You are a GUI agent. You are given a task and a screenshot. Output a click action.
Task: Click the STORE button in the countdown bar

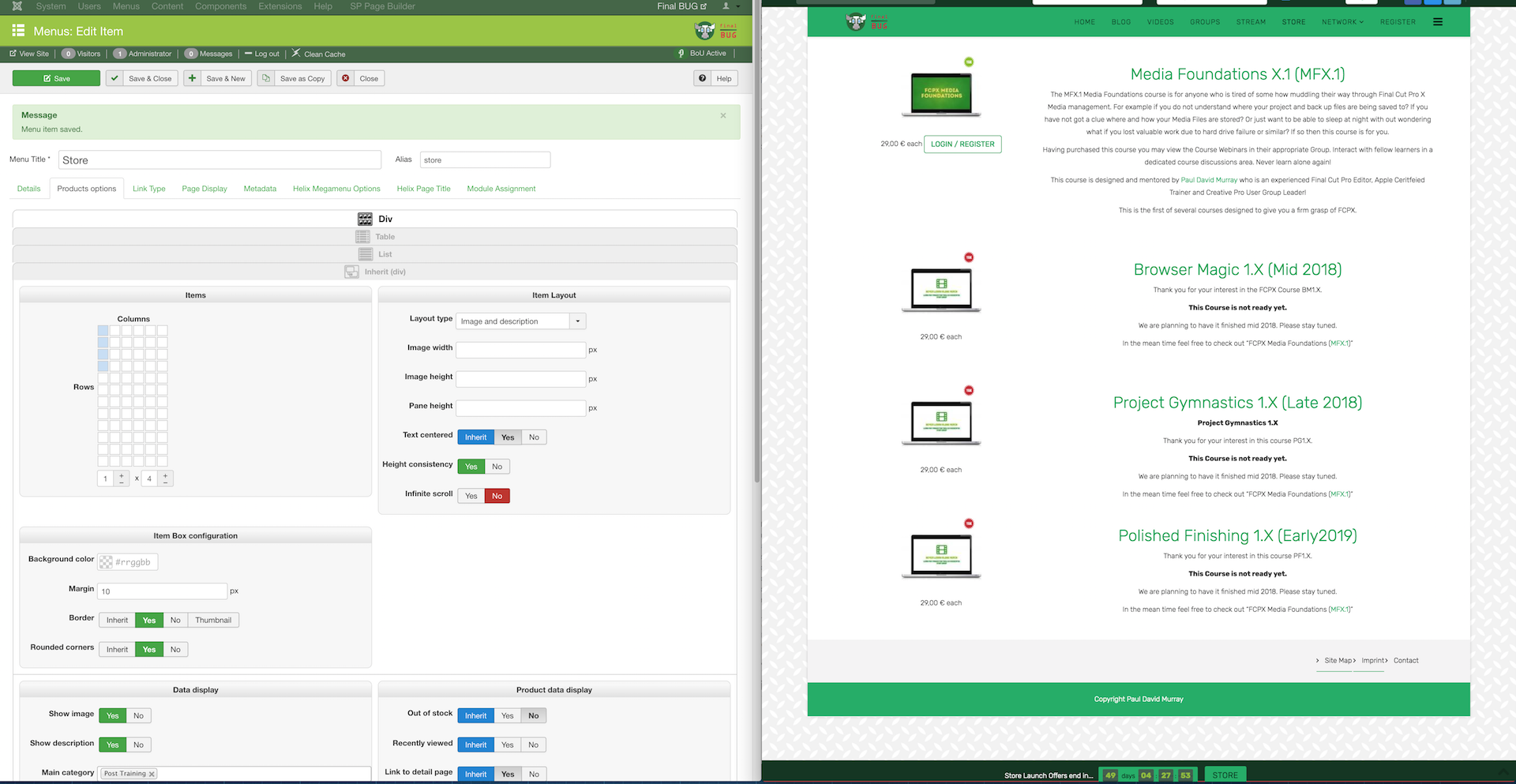click(x=1225, y=775)
